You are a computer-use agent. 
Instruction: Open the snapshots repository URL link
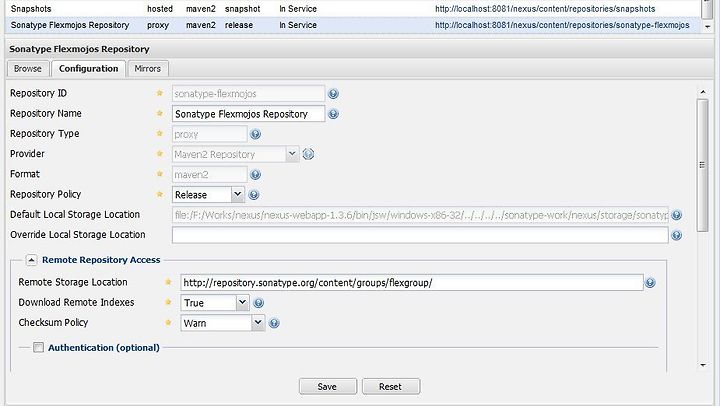click(x=545, y=9)
